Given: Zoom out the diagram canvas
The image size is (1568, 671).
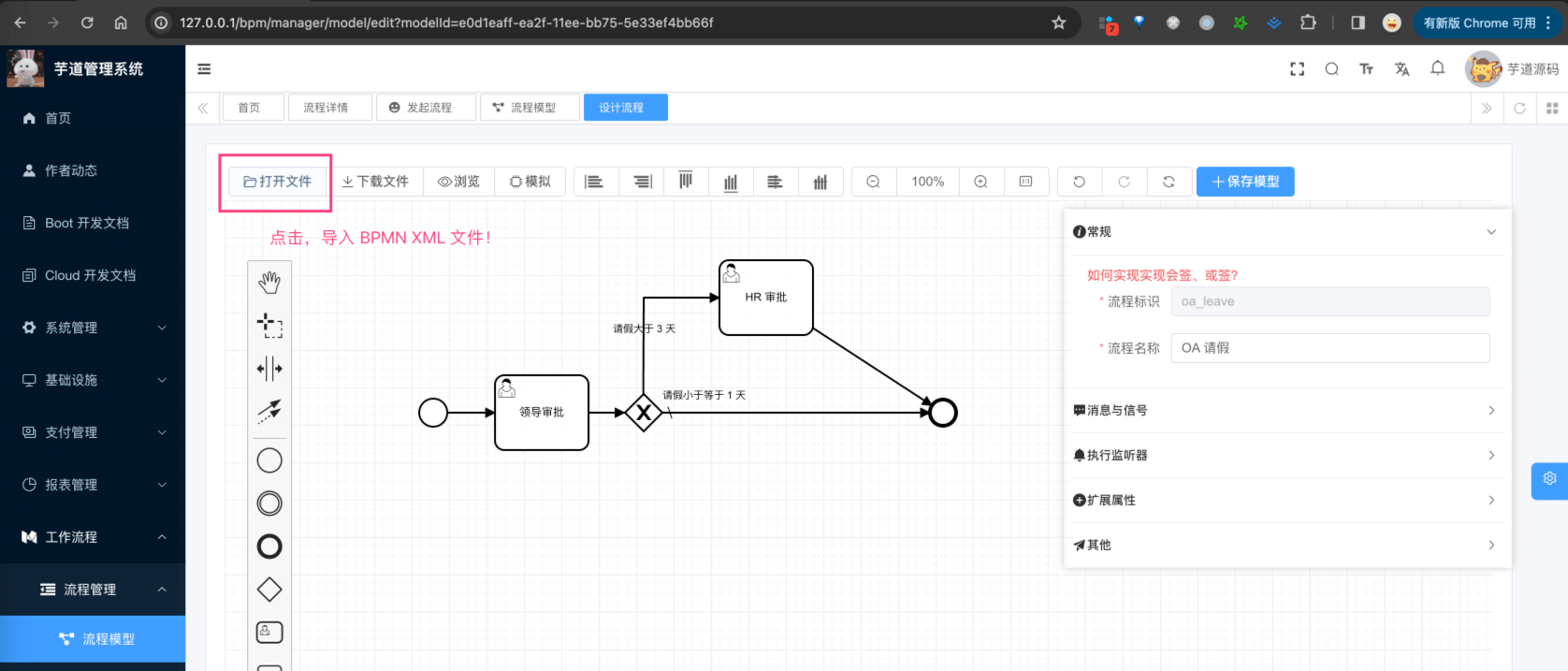Looking at the screenshot, I should tap(873, 182).
